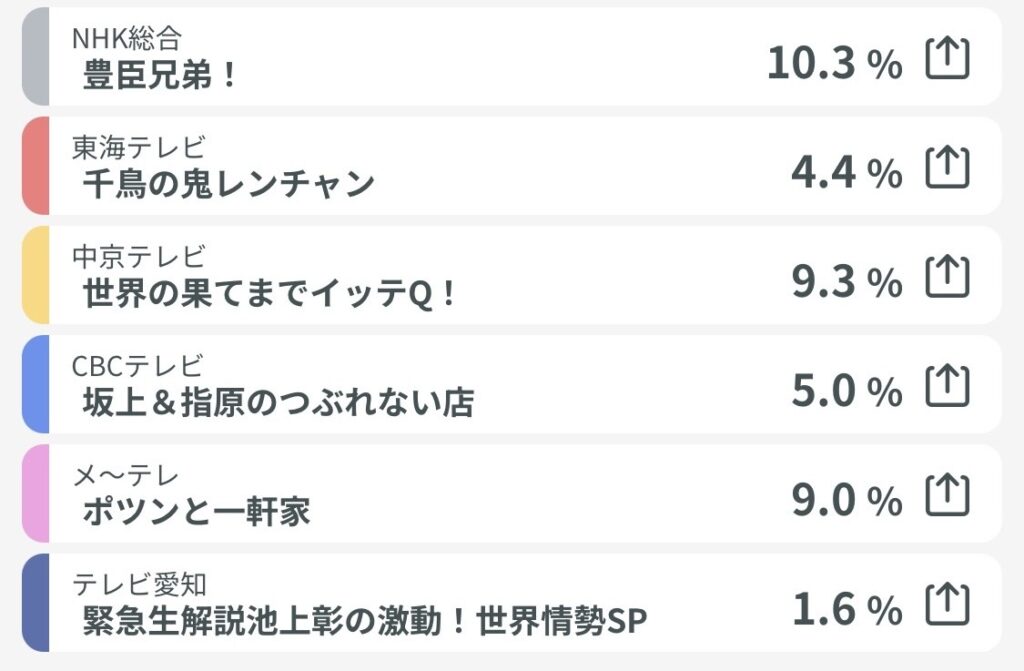1024x671 pixels.
Task: Click the CBCテレビ channel label
Action: pyautogui.click(x=138, y=366)
